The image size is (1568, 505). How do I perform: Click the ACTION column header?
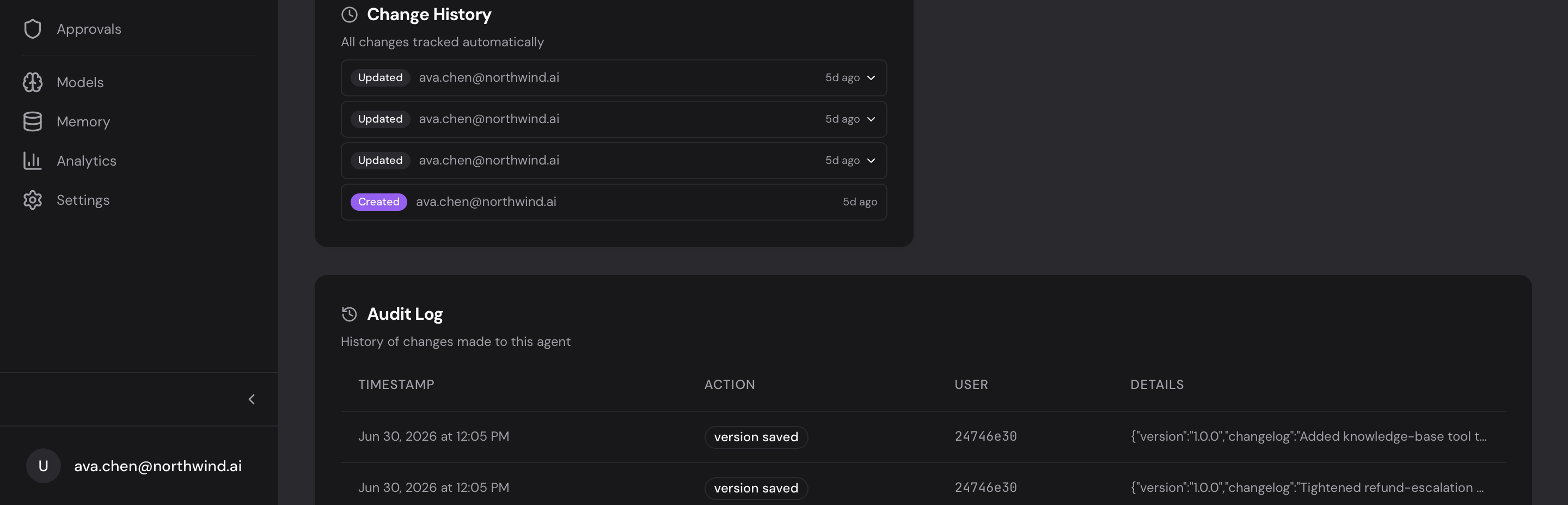[729, 385]
